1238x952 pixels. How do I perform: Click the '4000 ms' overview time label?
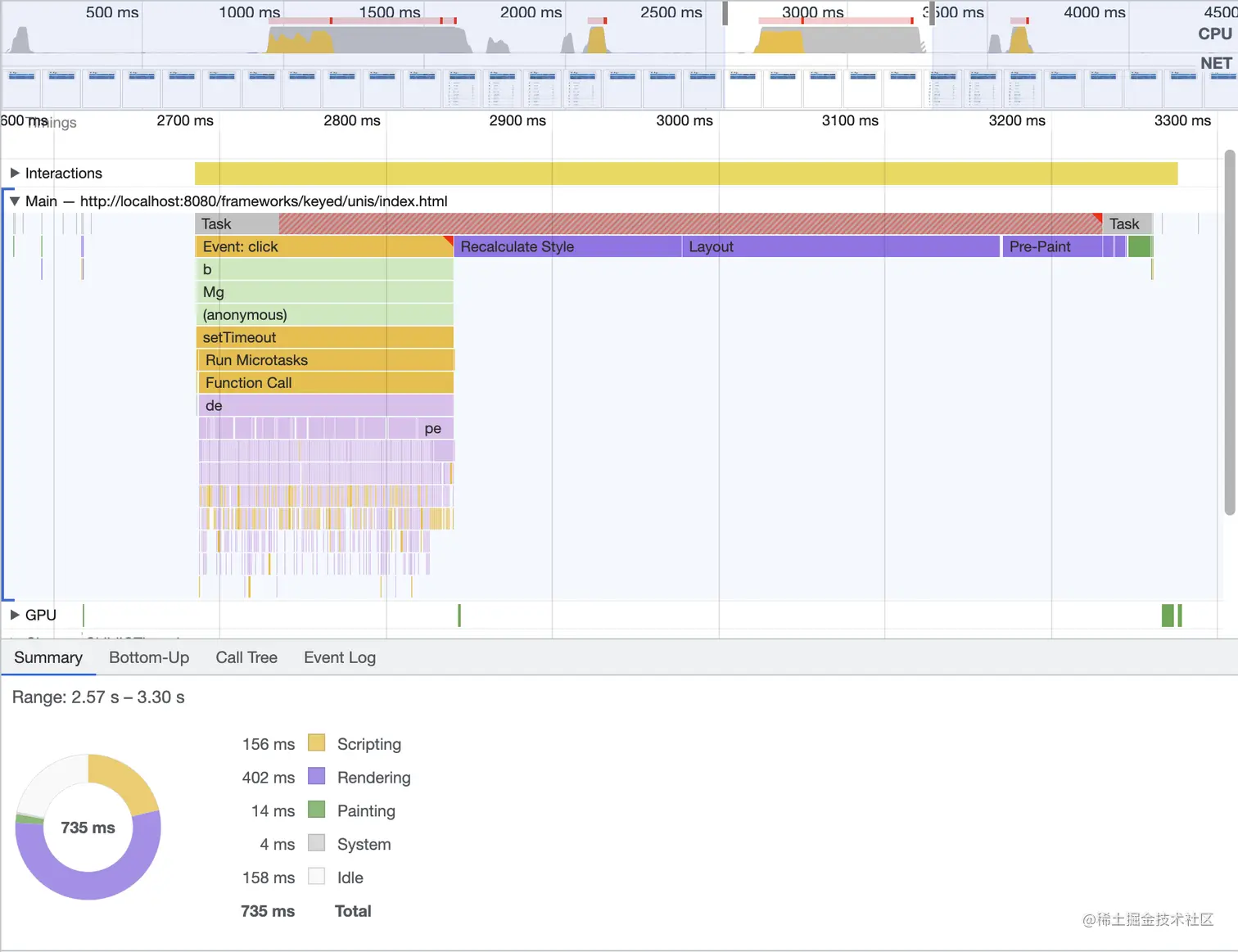click(x=1095, y=12)
